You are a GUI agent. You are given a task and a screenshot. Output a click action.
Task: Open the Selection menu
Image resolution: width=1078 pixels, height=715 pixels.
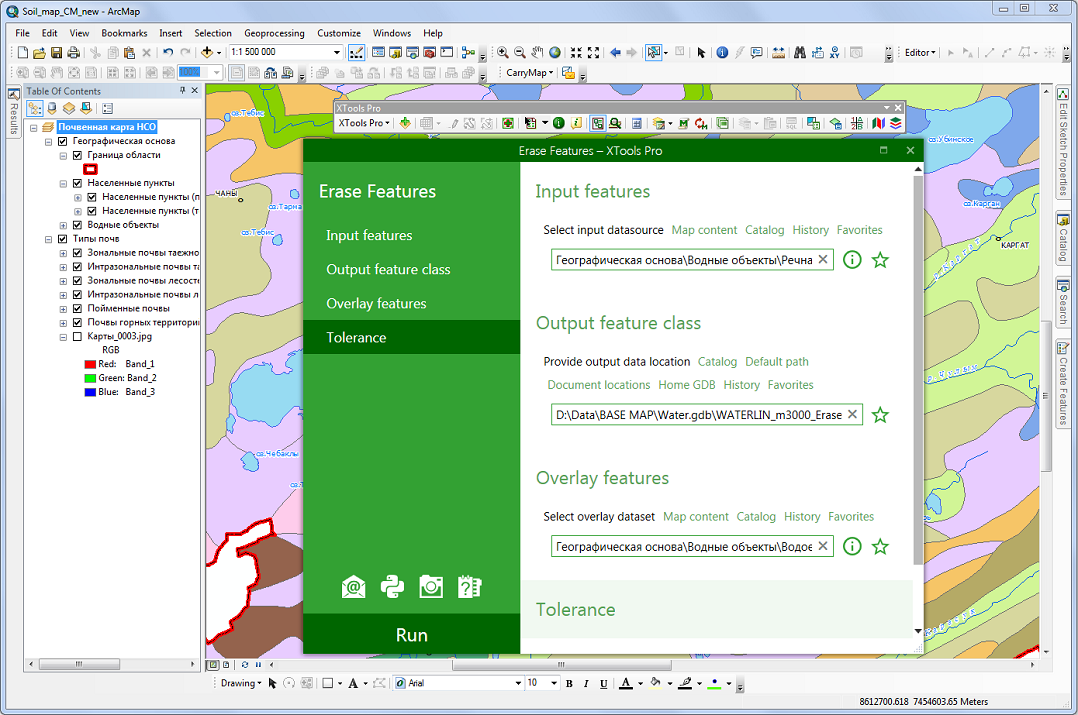[212, 33]
